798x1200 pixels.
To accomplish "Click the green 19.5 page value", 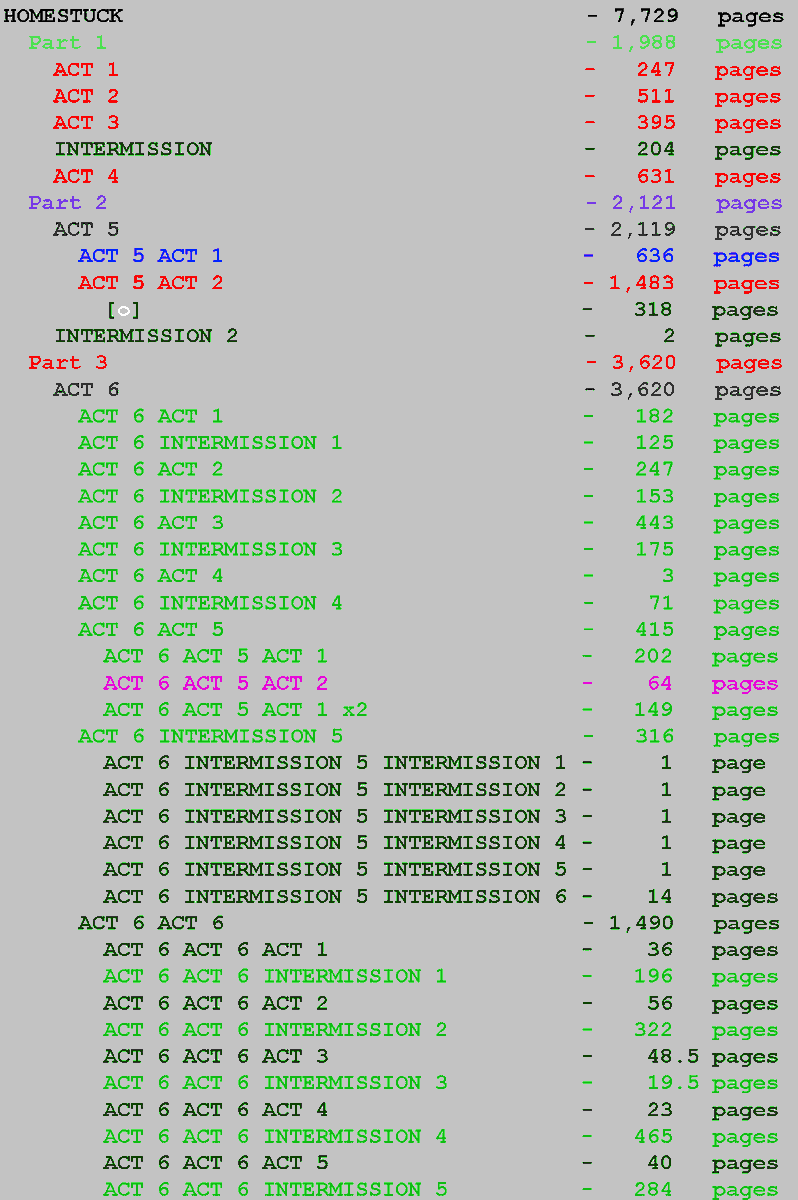I will (673, 1083).
